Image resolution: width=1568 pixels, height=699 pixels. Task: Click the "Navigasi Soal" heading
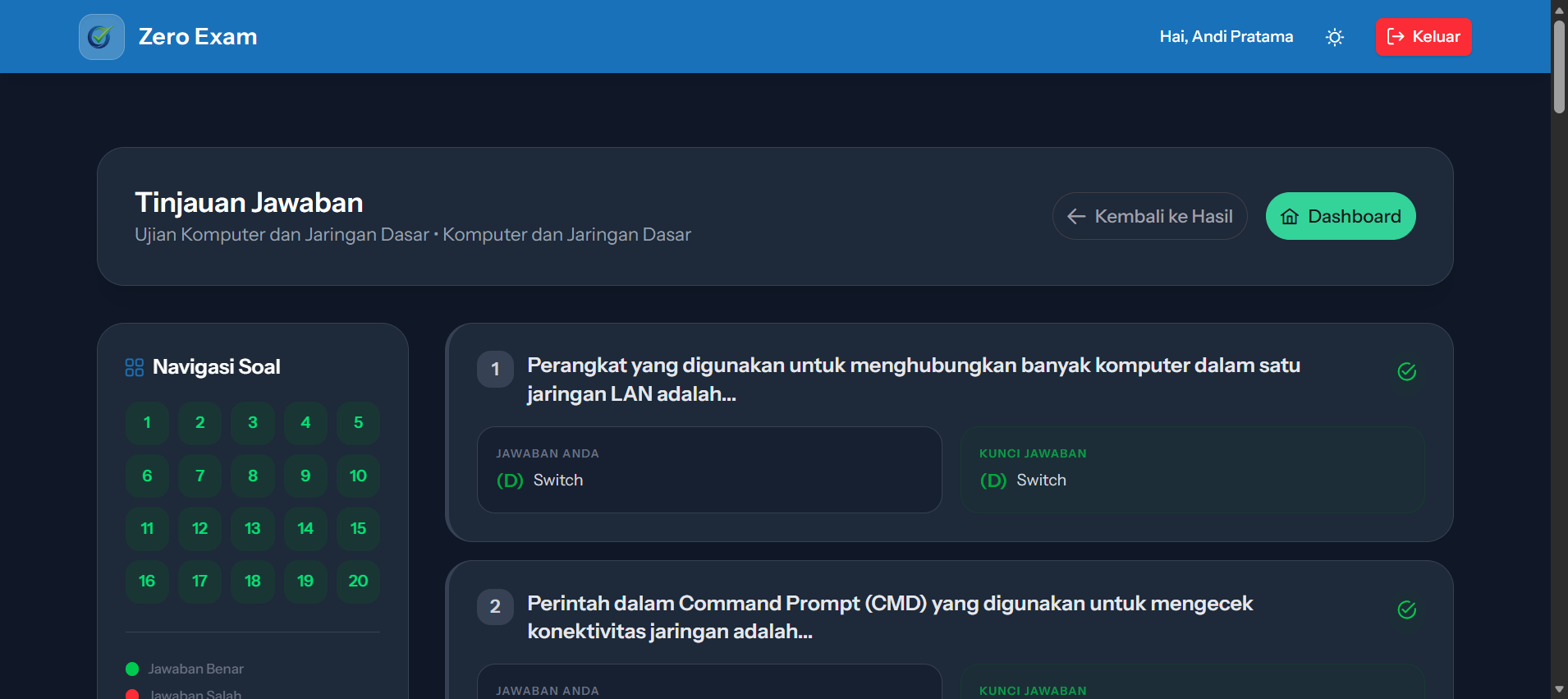coord(217,367)
